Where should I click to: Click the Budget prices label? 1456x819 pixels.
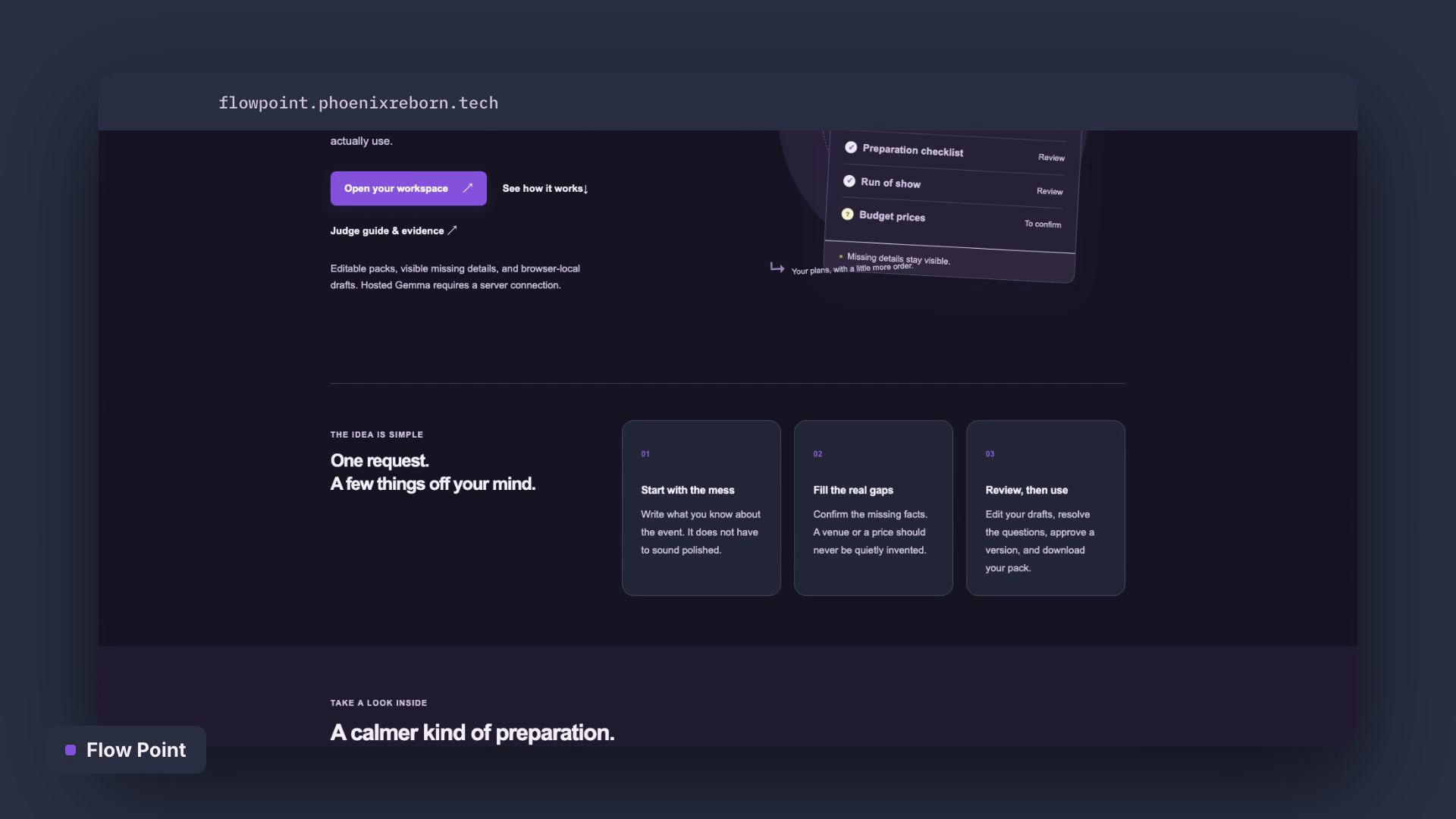pyautogui.click(x=893, y=216)
